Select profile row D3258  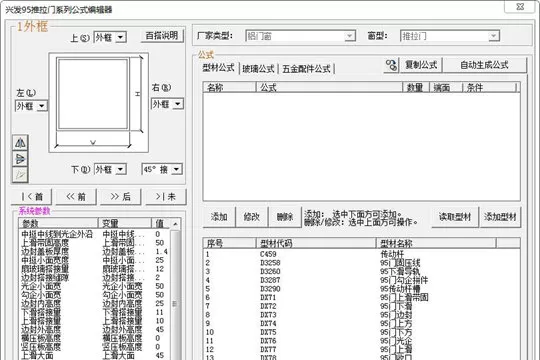[361, 263]
